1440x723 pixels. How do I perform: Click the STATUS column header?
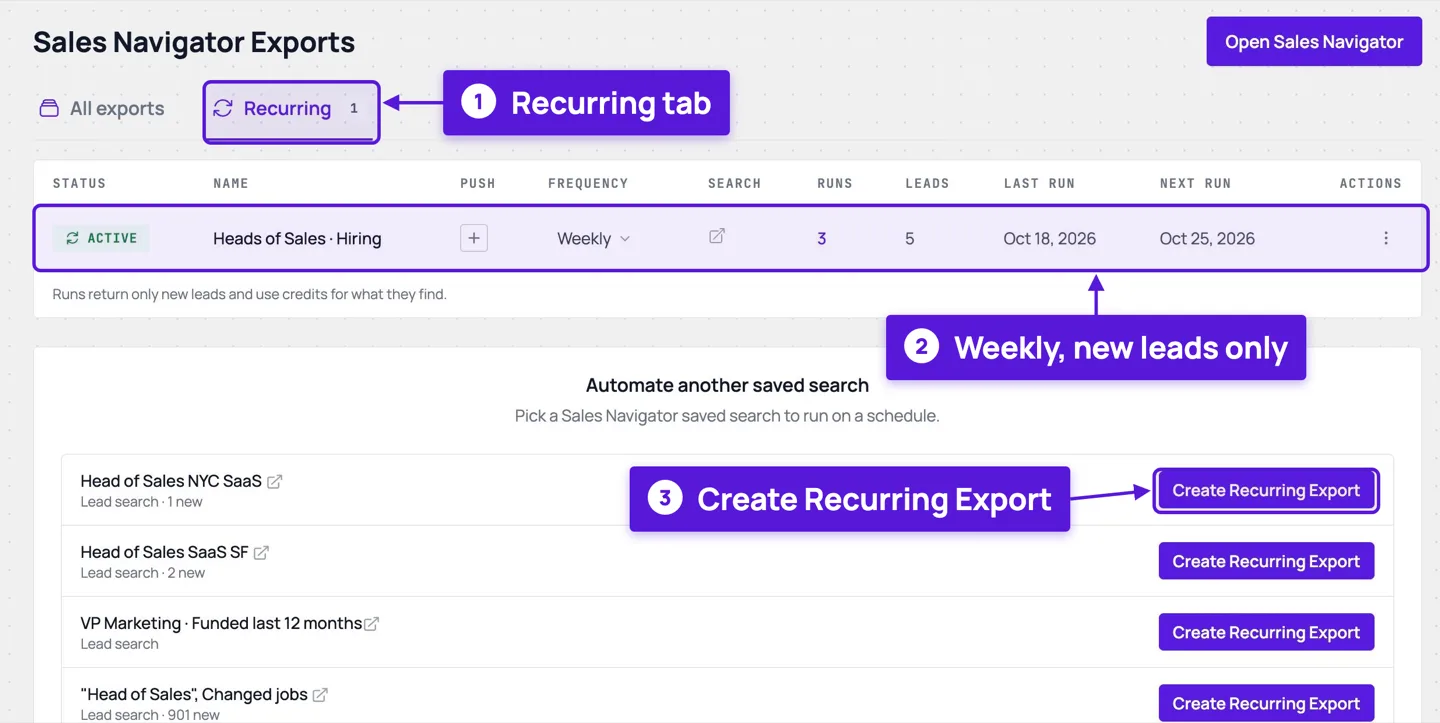tap(79, 183)
